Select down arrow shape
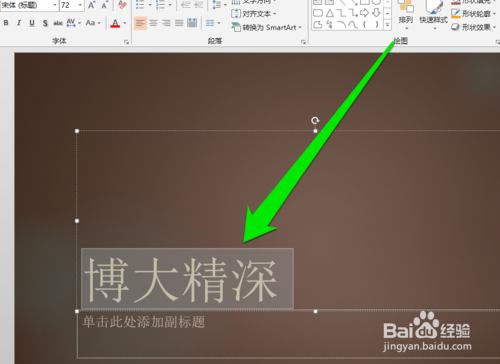500x364 pixels. tap(376, 13)
